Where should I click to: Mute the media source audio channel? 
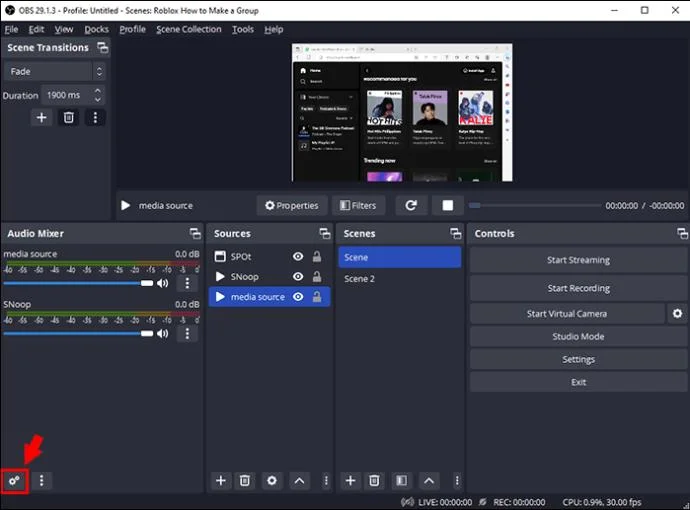coord(163,283)
